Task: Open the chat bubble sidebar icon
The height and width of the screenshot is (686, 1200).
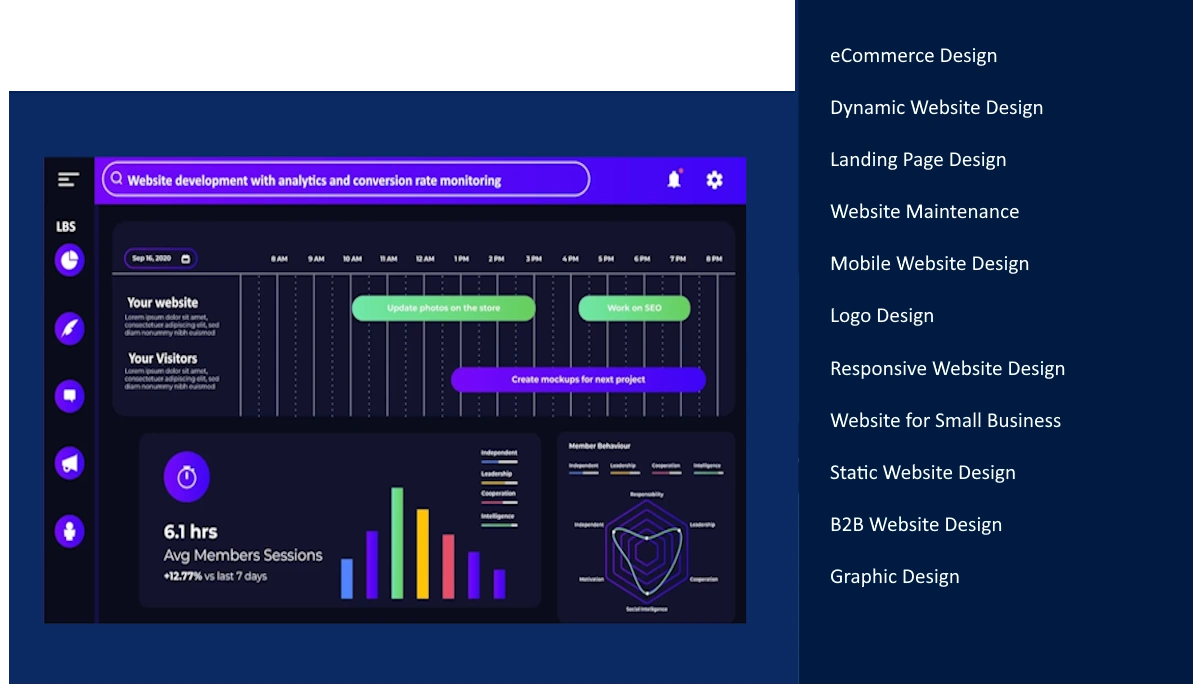Action: [69, 396]
